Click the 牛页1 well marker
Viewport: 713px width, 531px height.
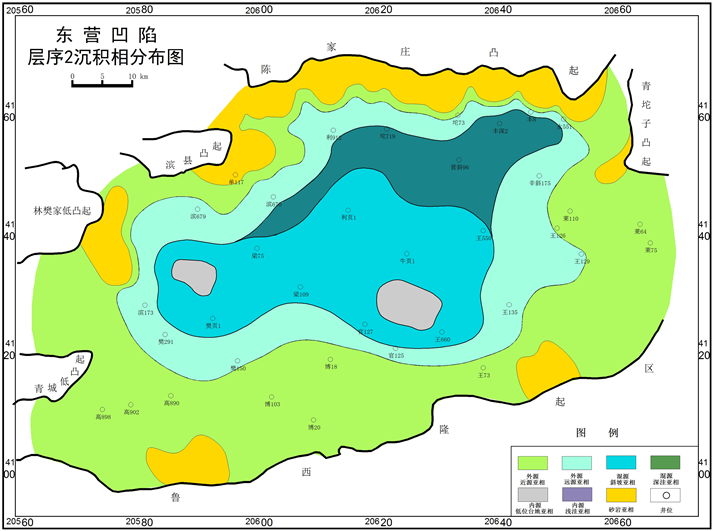pyautogui.click(x=406, y=254)
